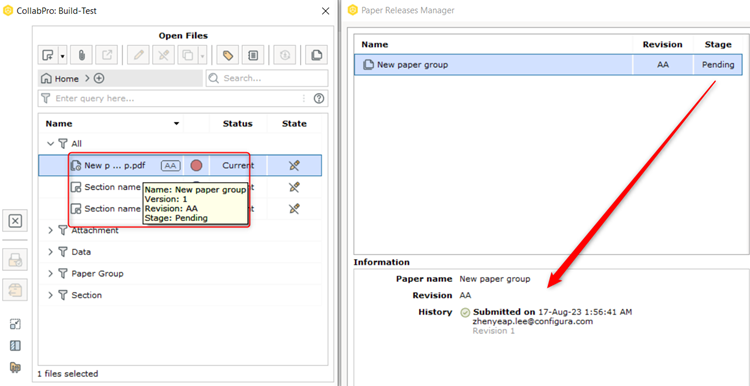This screenshot has width=750, height=386.
Task: Click the tag label toolbar icon
Action: [x=228, y=55]
